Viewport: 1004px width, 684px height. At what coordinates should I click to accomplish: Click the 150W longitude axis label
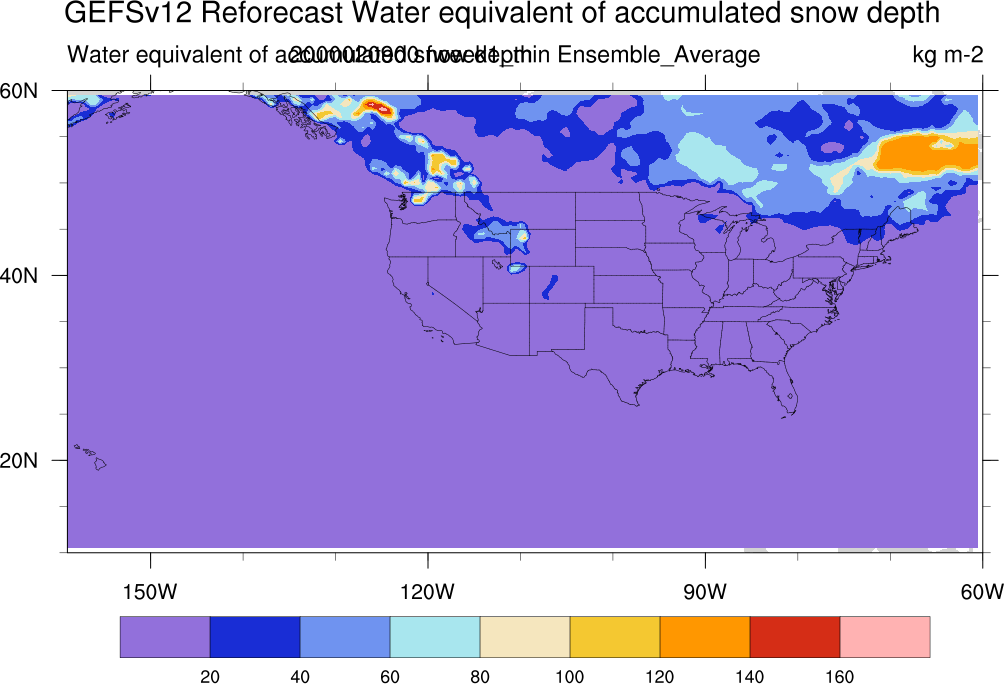pyautogui.click(x=150, y=591)
